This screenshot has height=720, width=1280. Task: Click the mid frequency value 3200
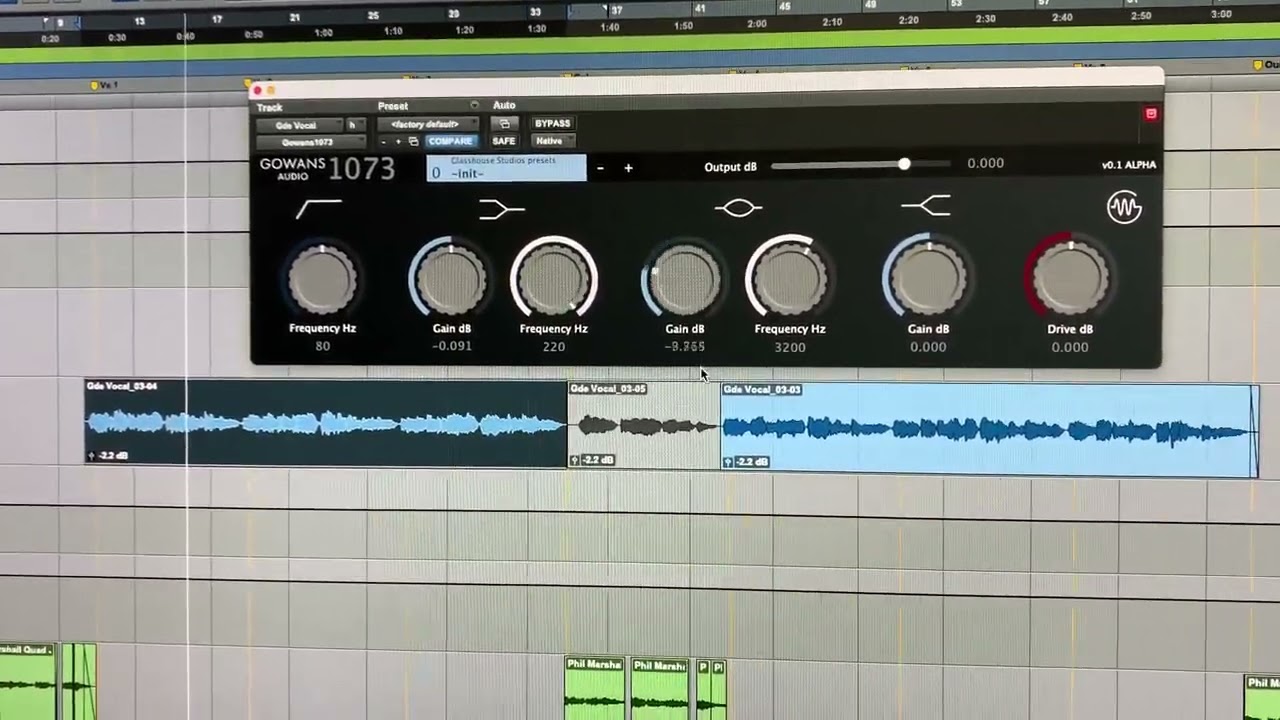coord(789,347)
